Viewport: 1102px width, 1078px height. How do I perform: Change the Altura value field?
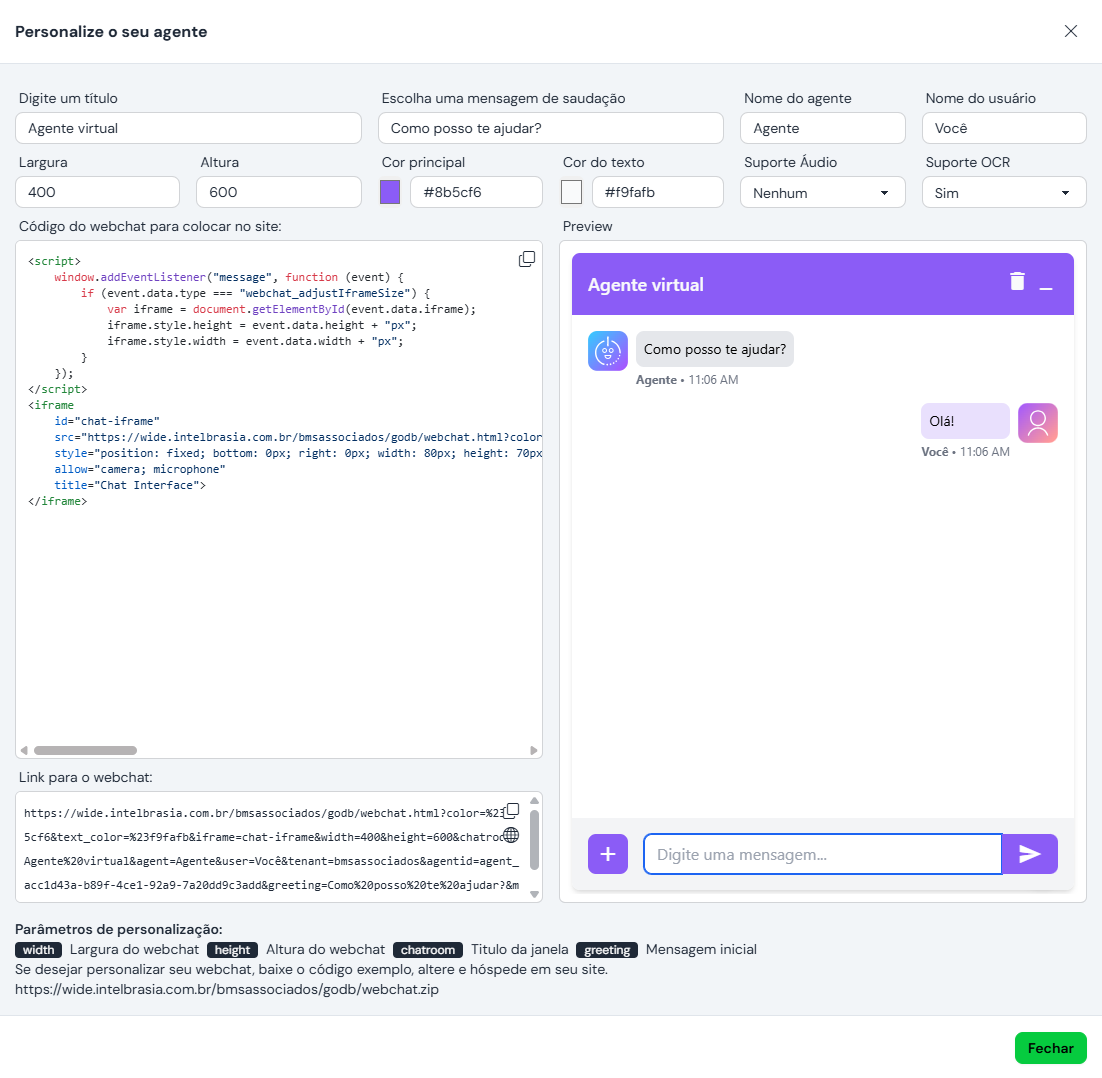279,192
